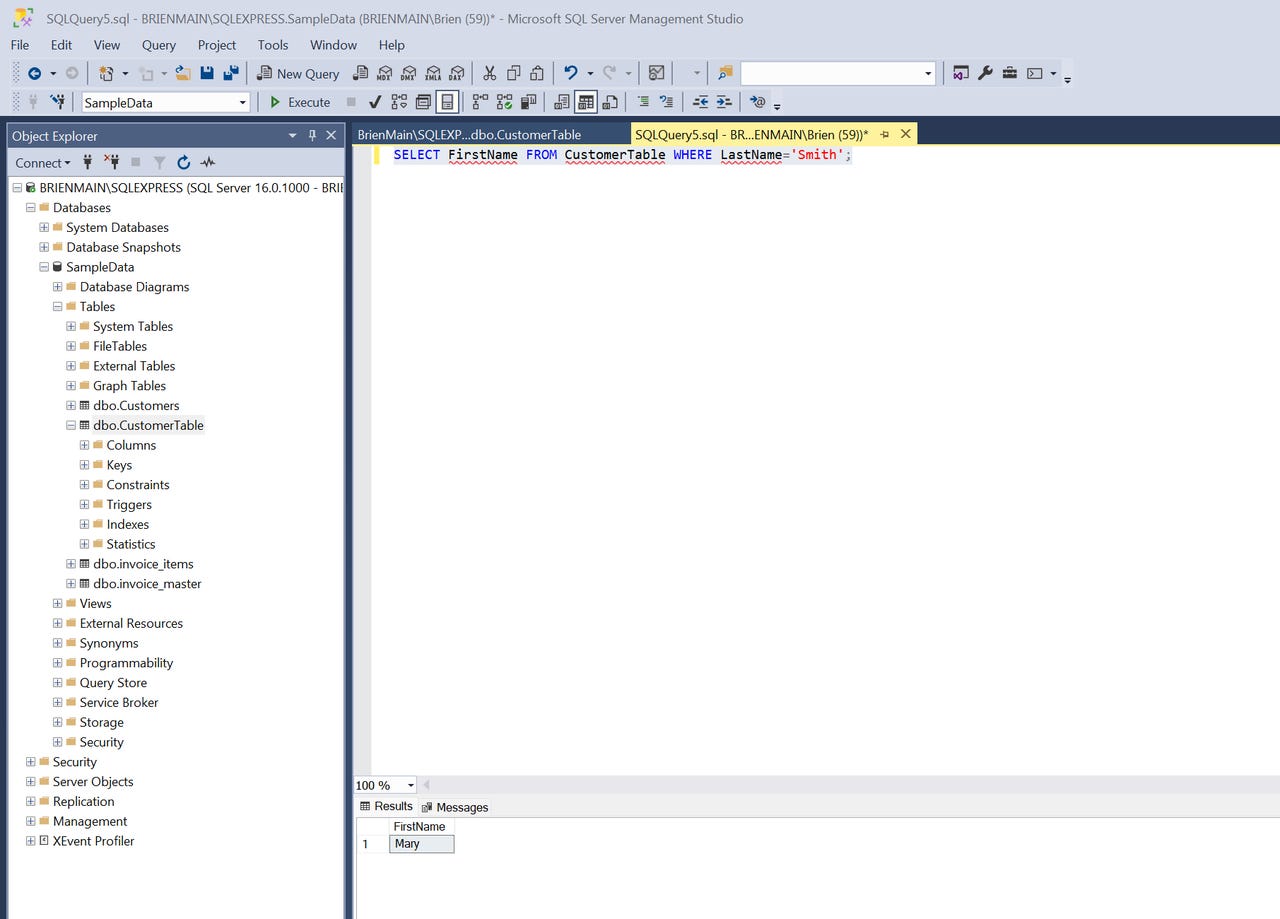Open the database selection dropdown showing SampleData
Screen dimensions: 1280x919
click(240, 102)
